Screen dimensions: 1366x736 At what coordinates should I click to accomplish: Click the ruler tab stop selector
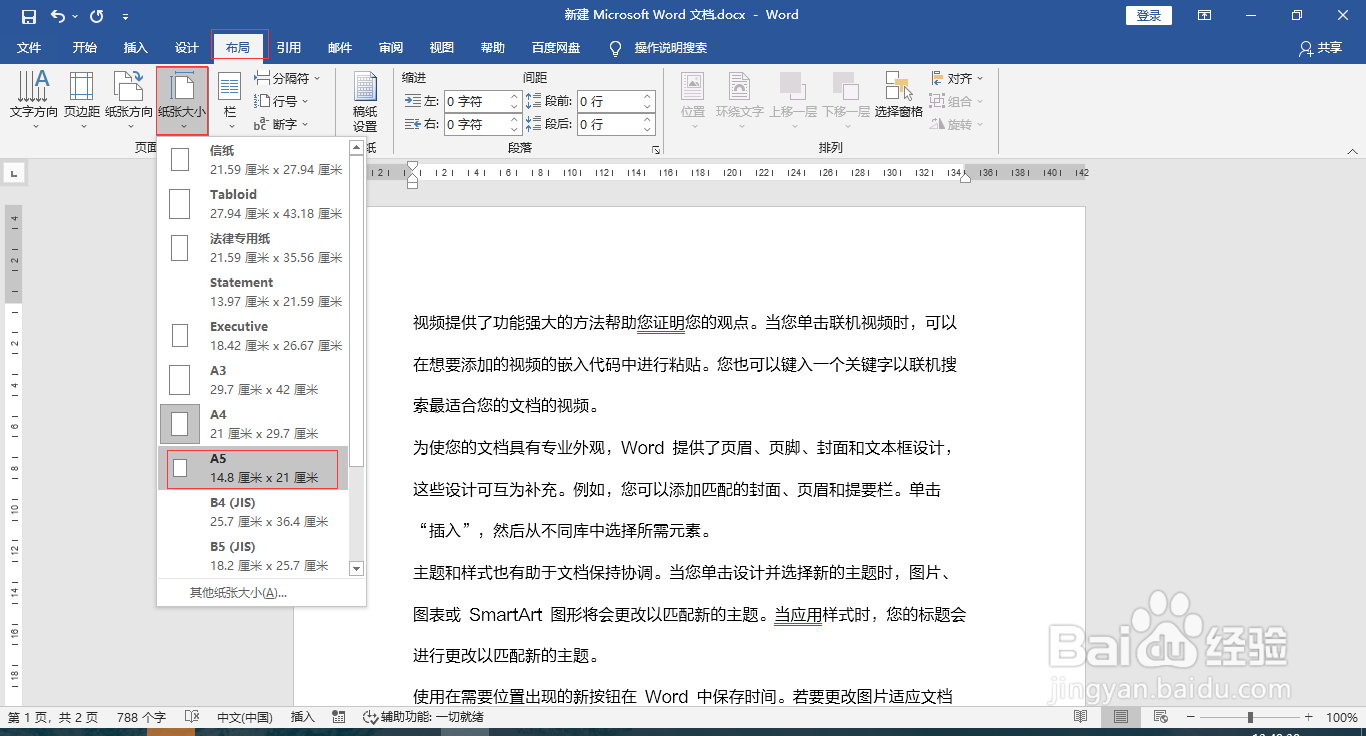(14, 174)
